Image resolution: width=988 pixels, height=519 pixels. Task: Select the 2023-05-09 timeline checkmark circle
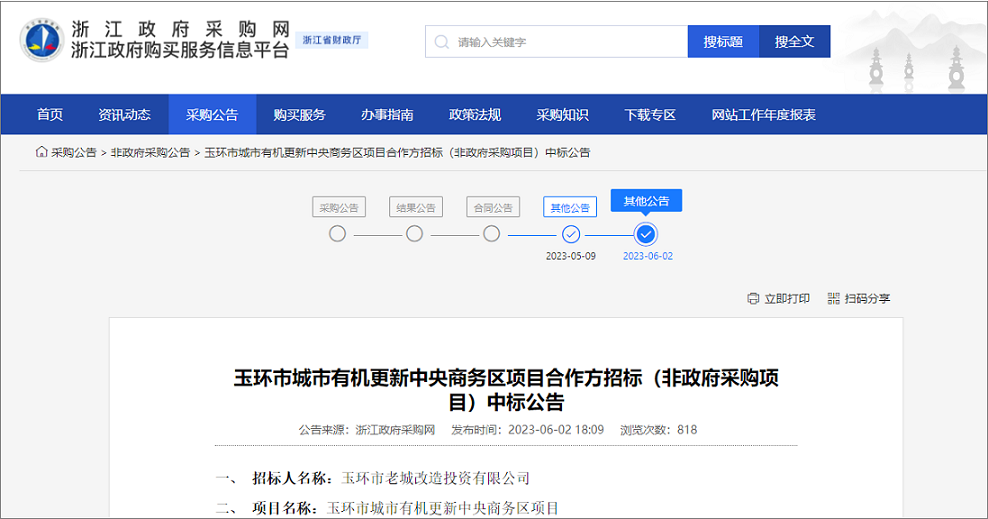[570, 234]
